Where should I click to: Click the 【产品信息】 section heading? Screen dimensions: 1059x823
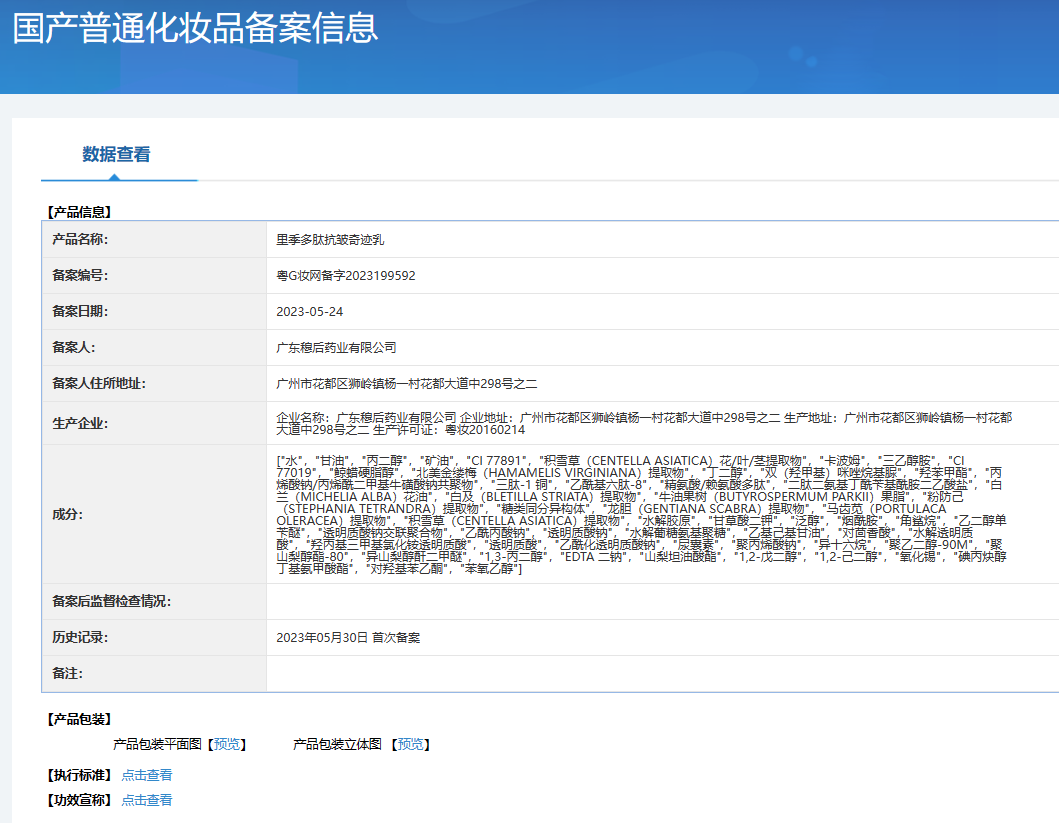(79, 212)
